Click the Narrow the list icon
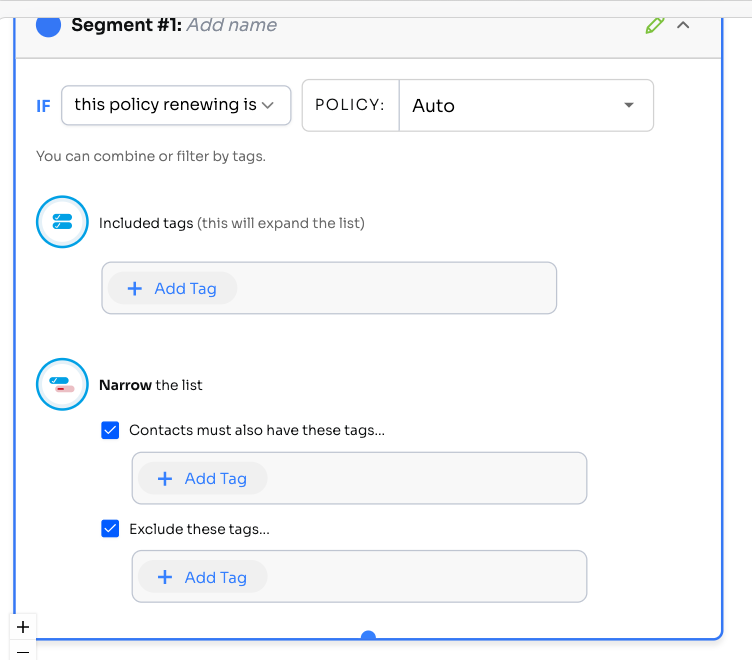Image resolution: width=752 pixels, height=660 pixels. point(62,384)
